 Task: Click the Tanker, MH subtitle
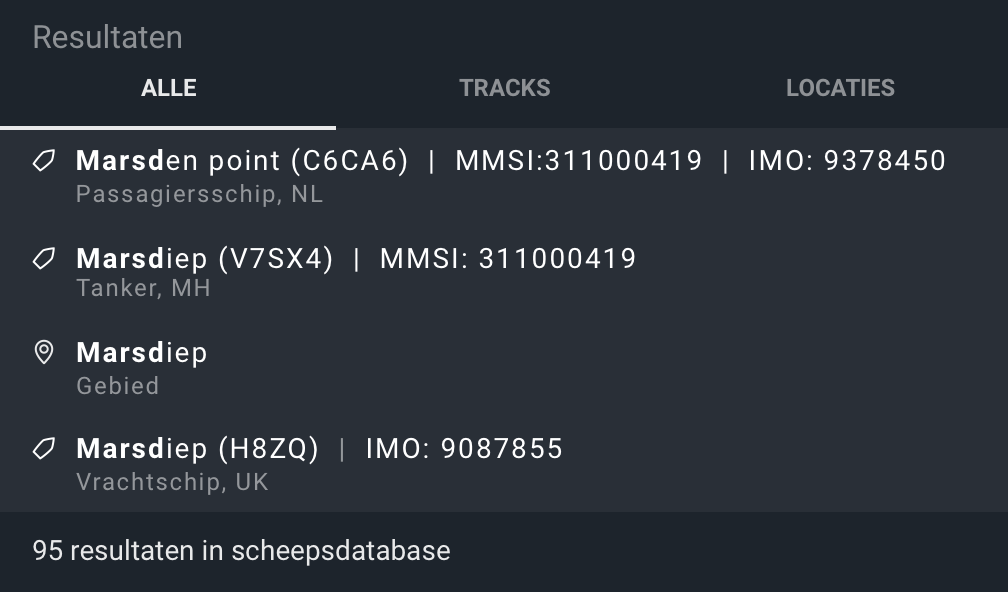click(143, 288)
